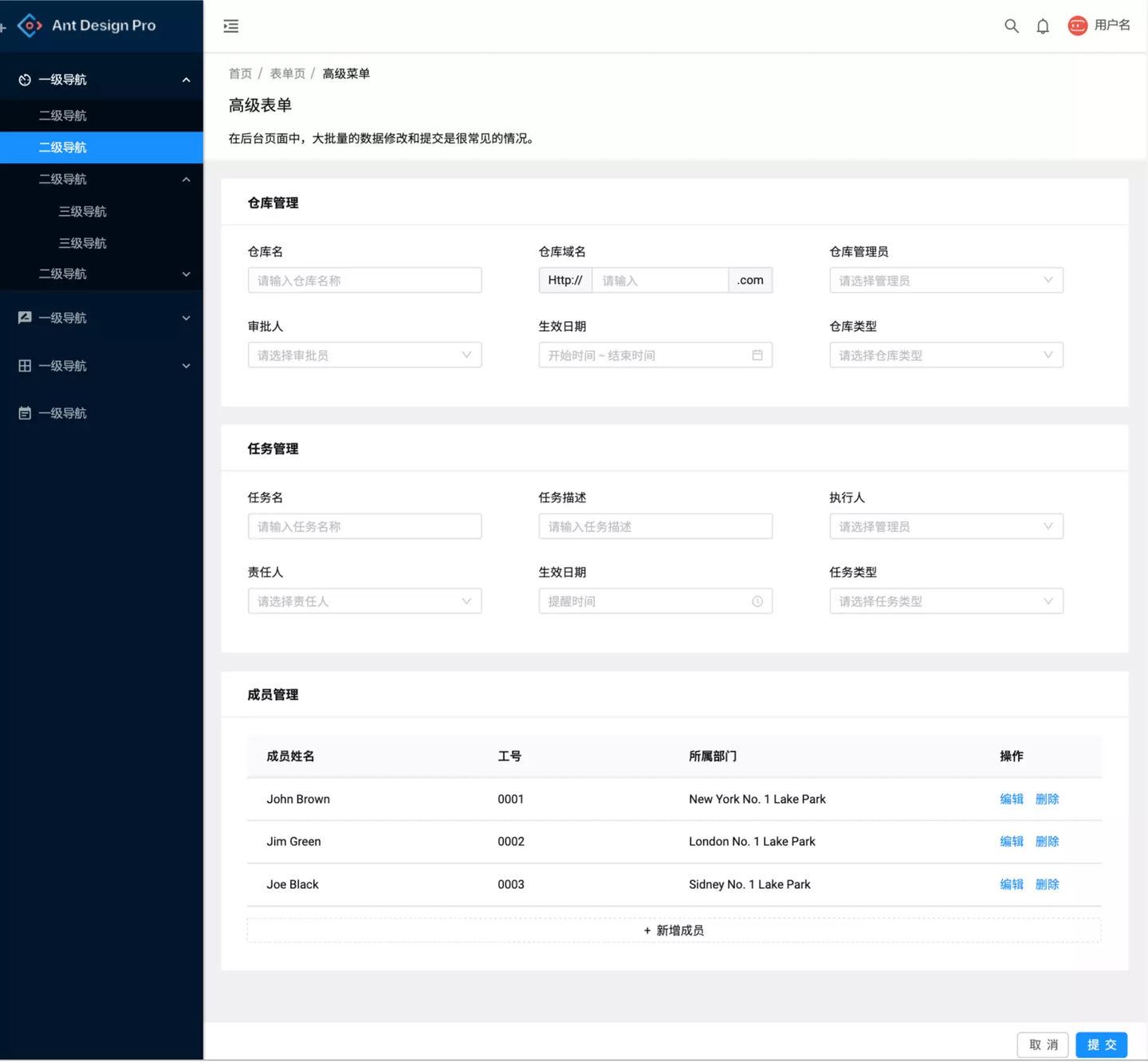The height and width of the screenshot is (1062, 1148).
Task: Click the plus icon in 新增成员 row
Action: (x=646, y=930)
